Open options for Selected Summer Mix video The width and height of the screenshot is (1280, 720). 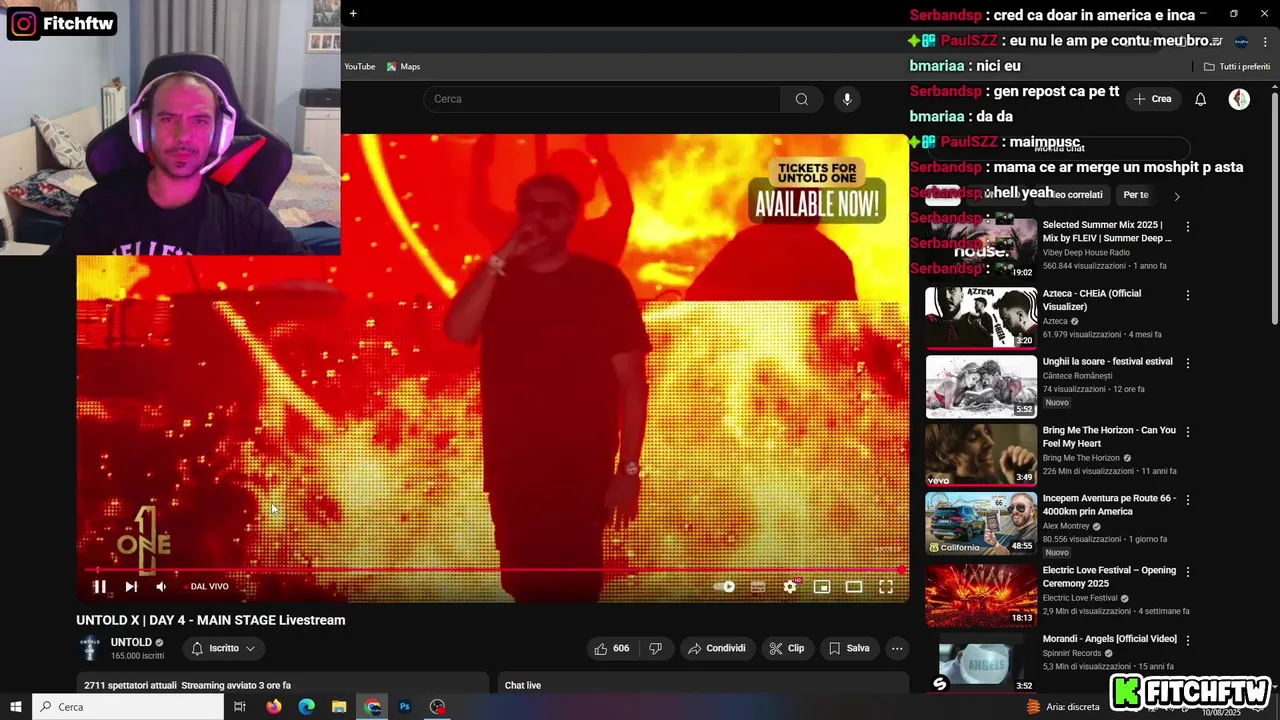pos(1188,227)
